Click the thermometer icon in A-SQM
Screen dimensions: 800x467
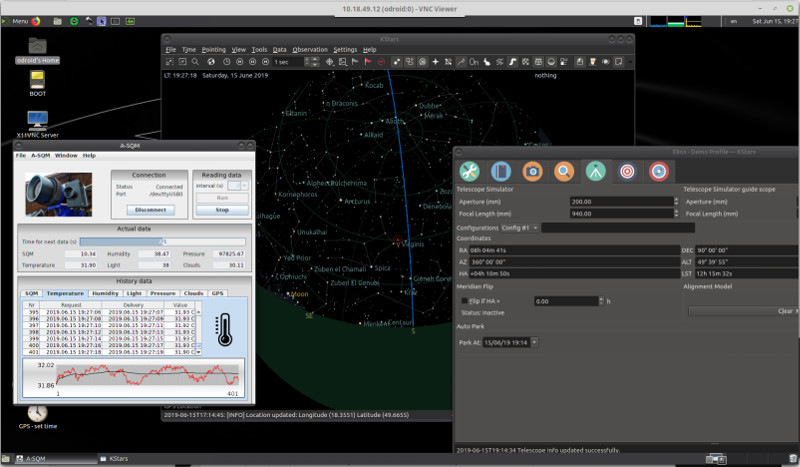pos(224,329)
